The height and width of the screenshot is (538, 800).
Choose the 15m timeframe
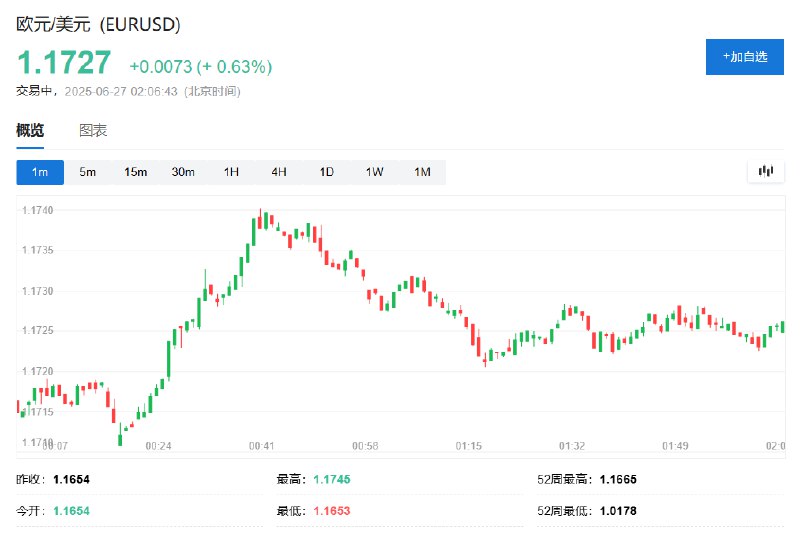(135, 172)
